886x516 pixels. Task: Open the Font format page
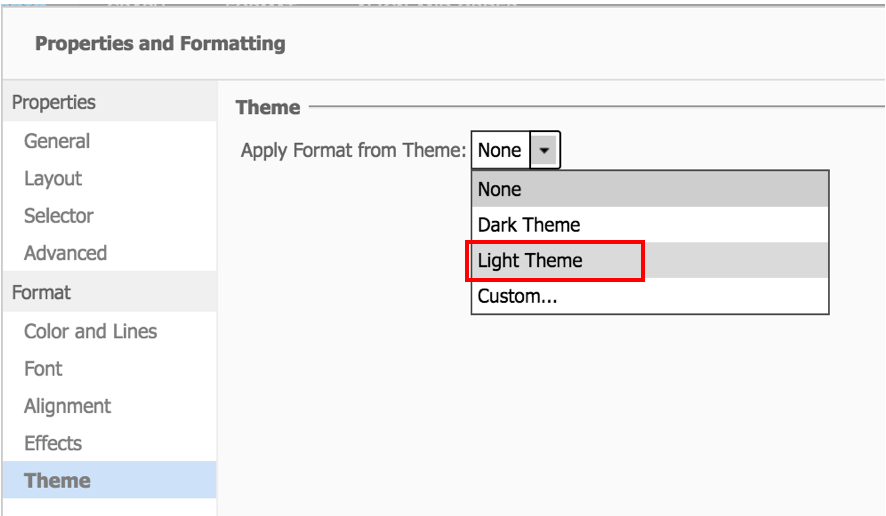point(43,368)
